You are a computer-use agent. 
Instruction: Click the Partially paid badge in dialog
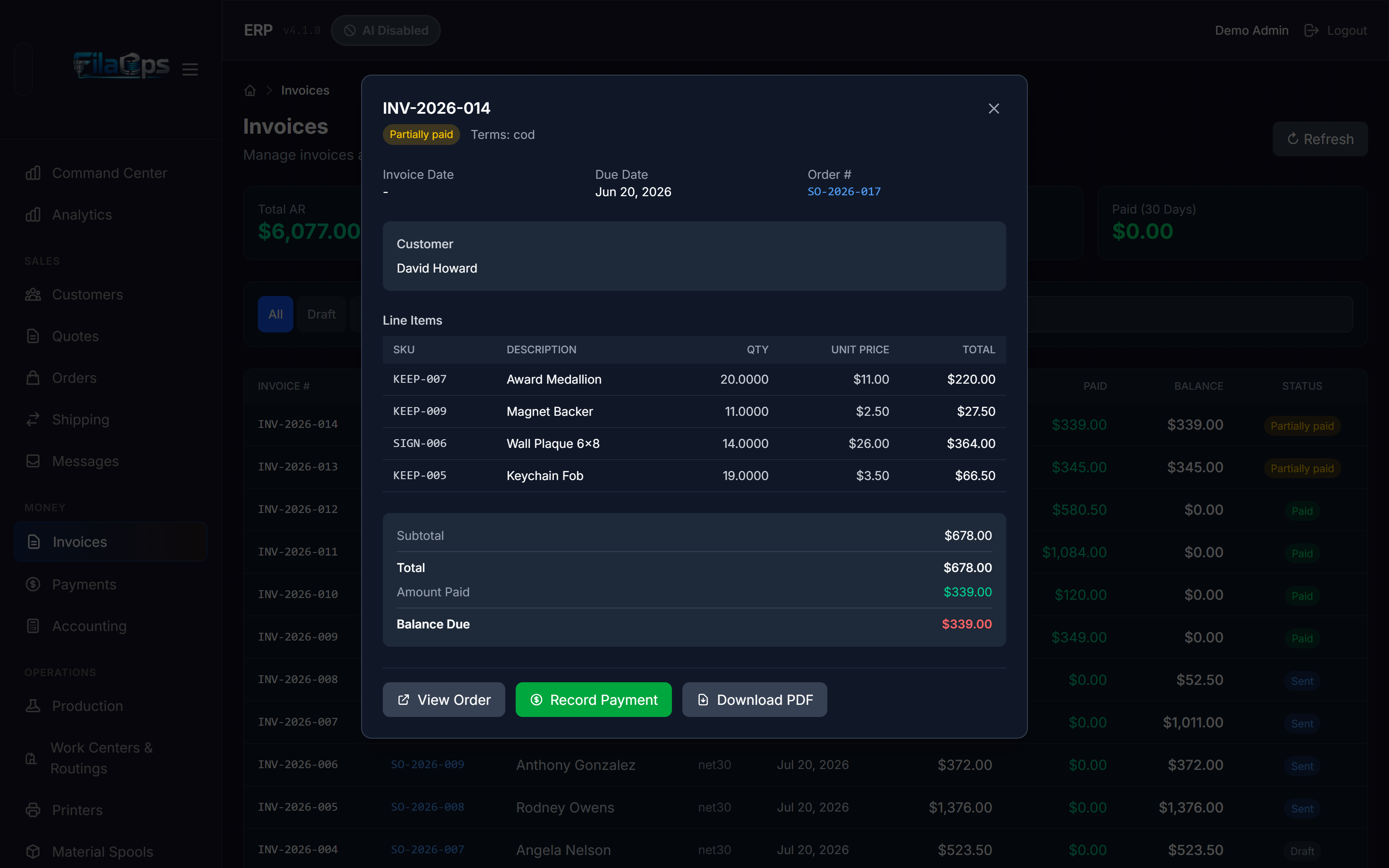(x=421, y=135)
